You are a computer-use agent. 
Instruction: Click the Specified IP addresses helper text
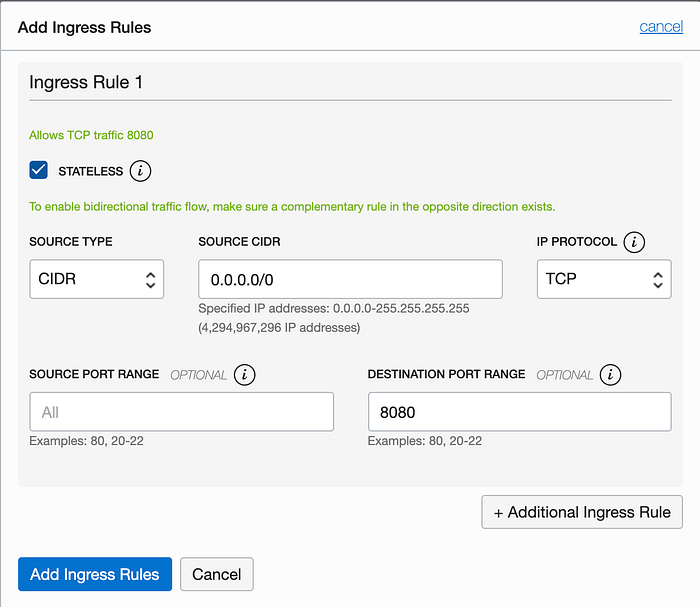tap(334, 309)
